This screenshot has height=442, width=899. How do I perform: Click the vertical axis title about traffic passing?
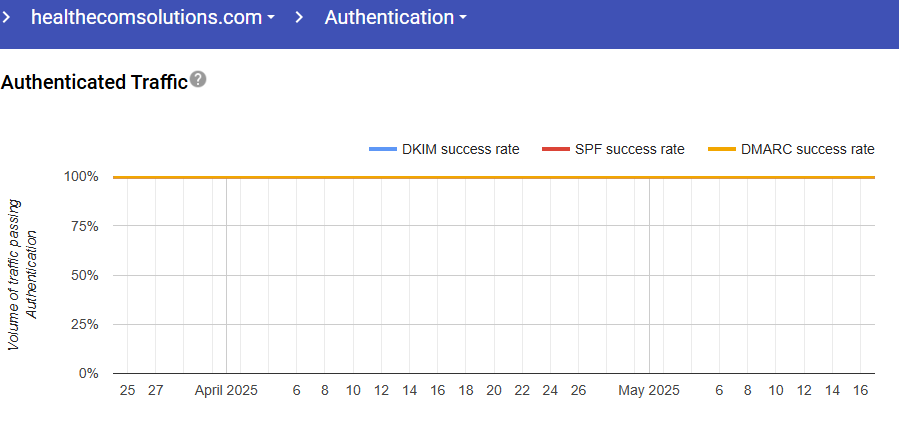pyautogui.click(x=22, y=274)
